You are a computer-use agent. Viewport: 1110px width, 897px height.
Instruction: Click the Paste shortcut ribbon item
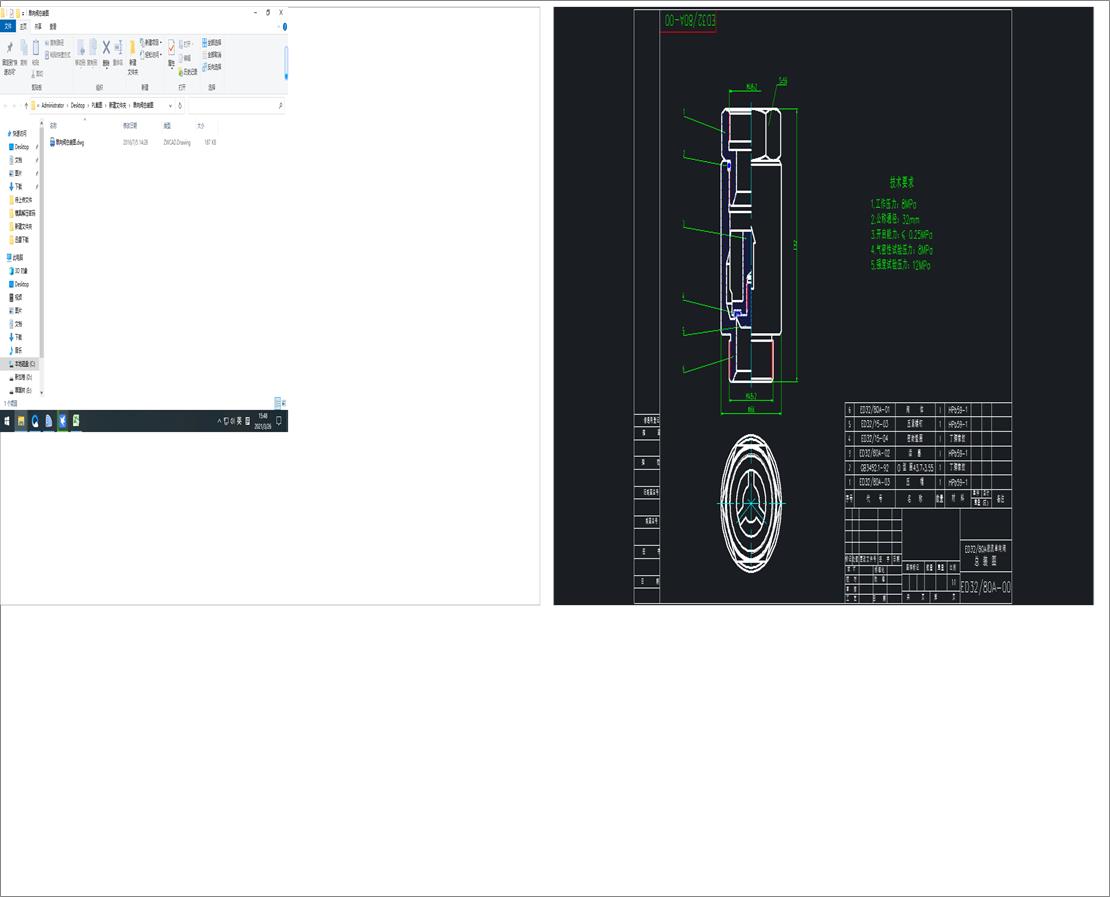(x=57, y=55)
